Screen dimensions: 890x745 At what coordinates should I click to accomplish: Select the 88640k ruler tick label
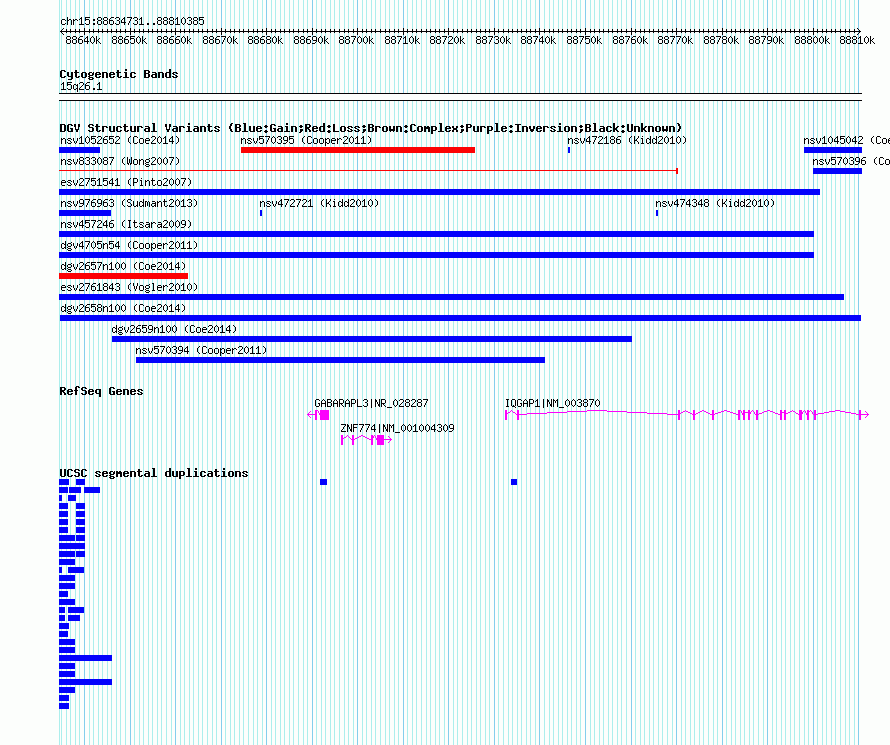[83, 40]
